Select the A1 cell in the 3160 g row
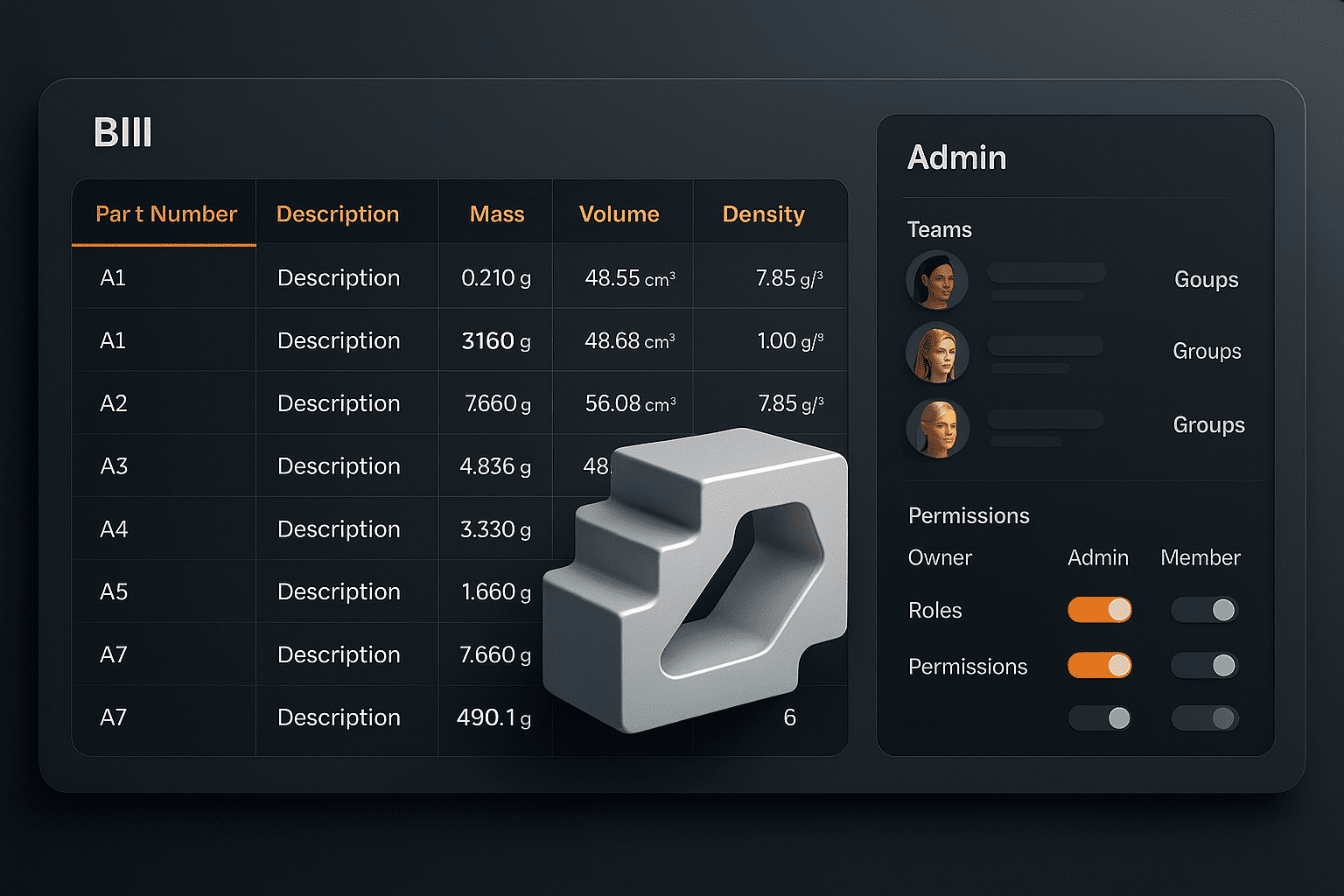The height and width of the screenshot is (896, 1344). [113, 340]
